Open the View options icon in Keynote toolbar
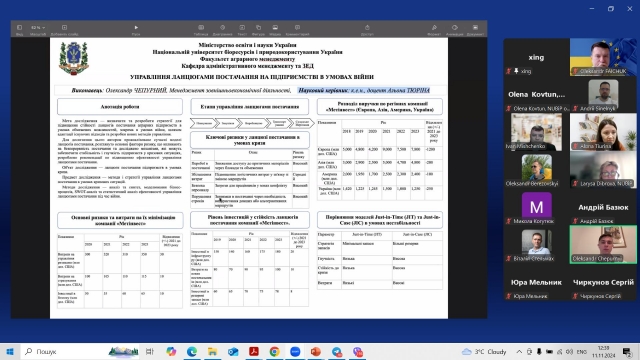Image resolution: width=640 pixels, height=360 pixels. click(x=19, y=28)
